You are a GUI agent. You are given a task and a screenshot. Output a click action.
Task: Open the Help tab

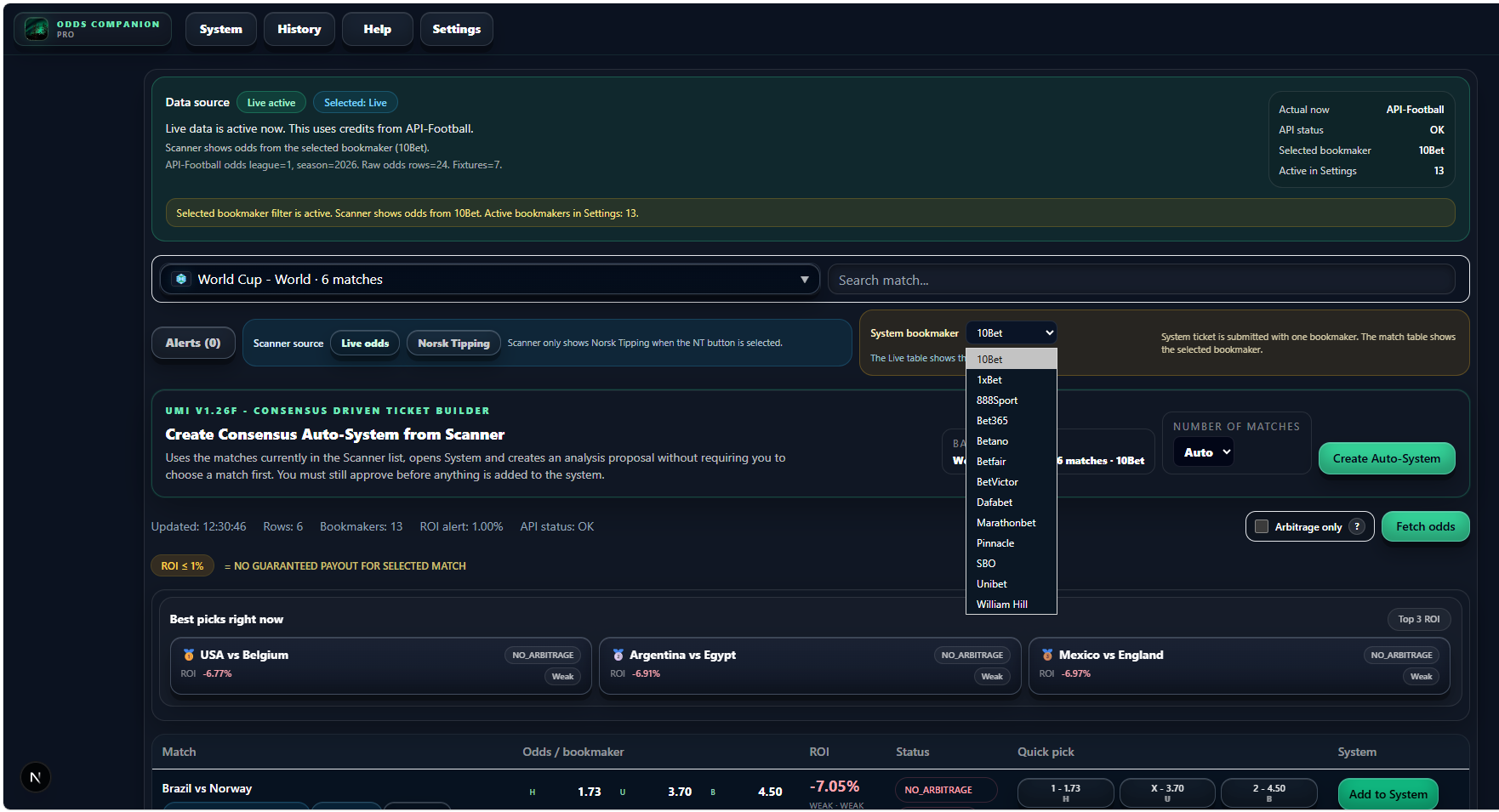tap(378, 29)
